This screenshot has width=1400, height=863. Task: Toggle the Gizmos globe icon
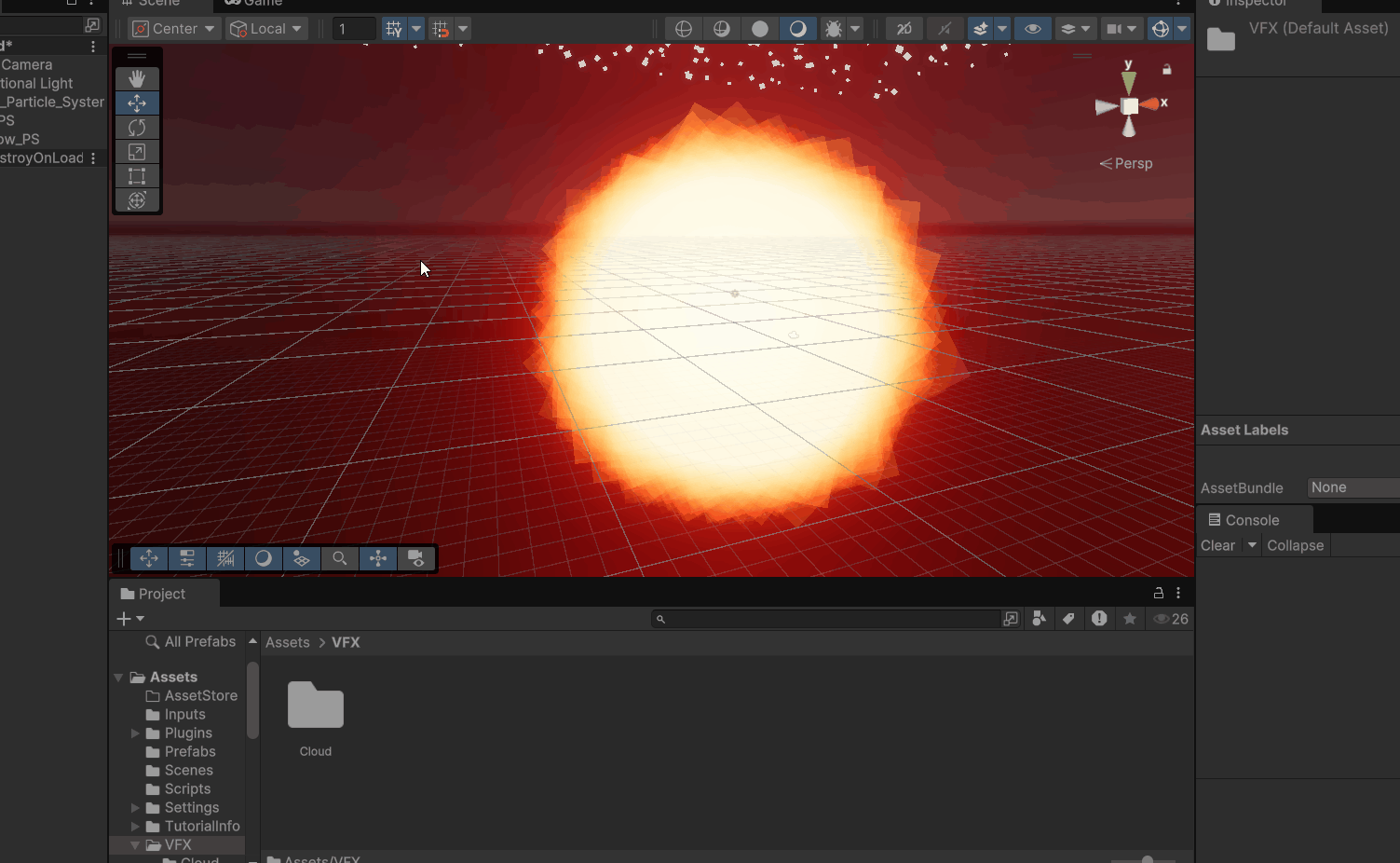[1161, 29]
